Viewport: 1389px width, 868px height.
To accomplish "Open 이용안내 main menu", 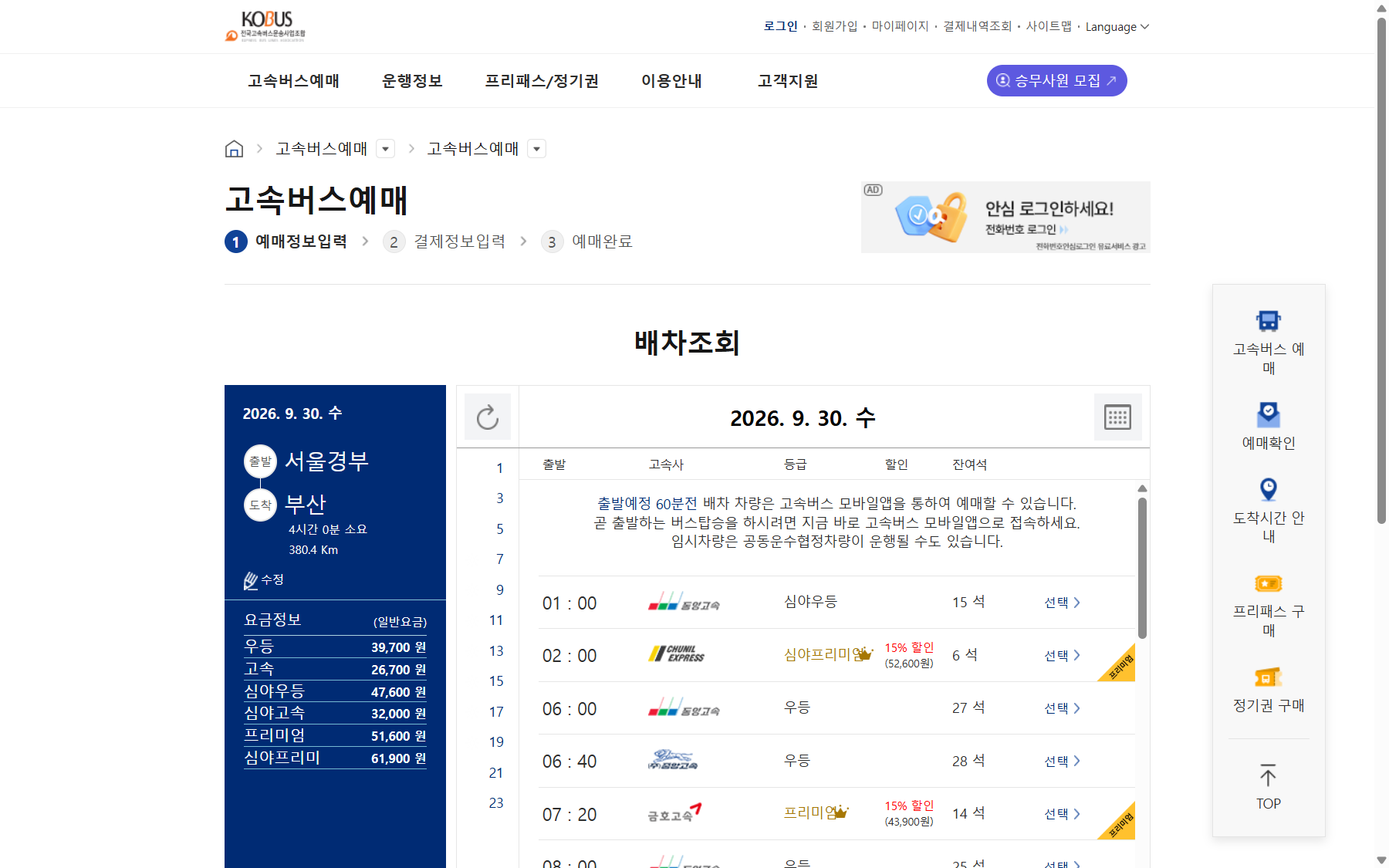I will [x=671, y=81].
